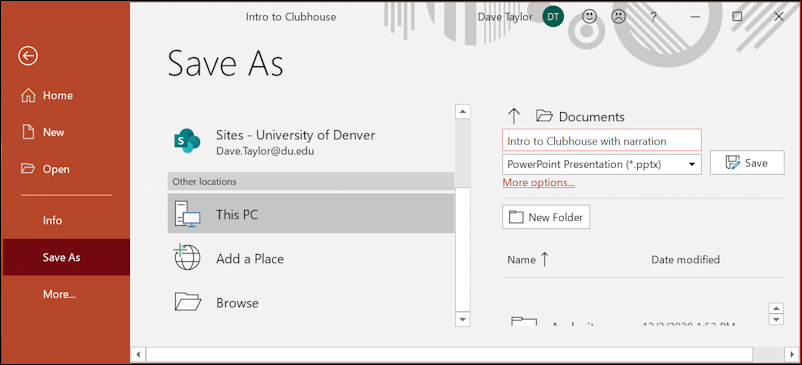Click the Browse folder icon
The height and width of the screenshot is (365, 802).
tap(188, 302)
